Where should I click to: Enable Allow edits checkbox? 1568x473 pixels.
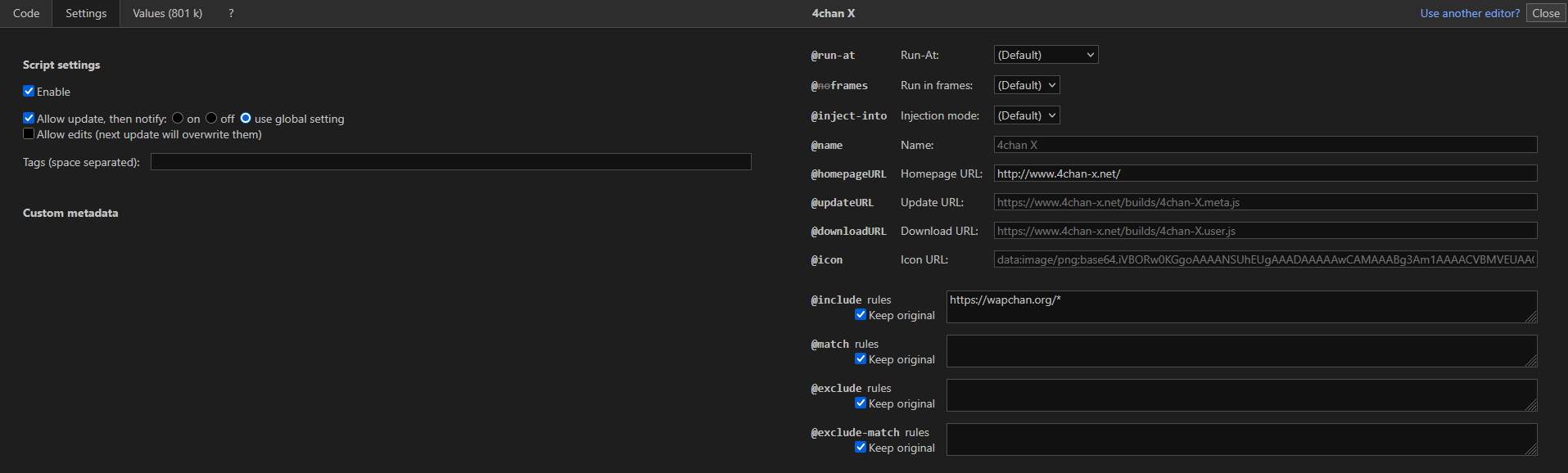[x=29, y=134]
